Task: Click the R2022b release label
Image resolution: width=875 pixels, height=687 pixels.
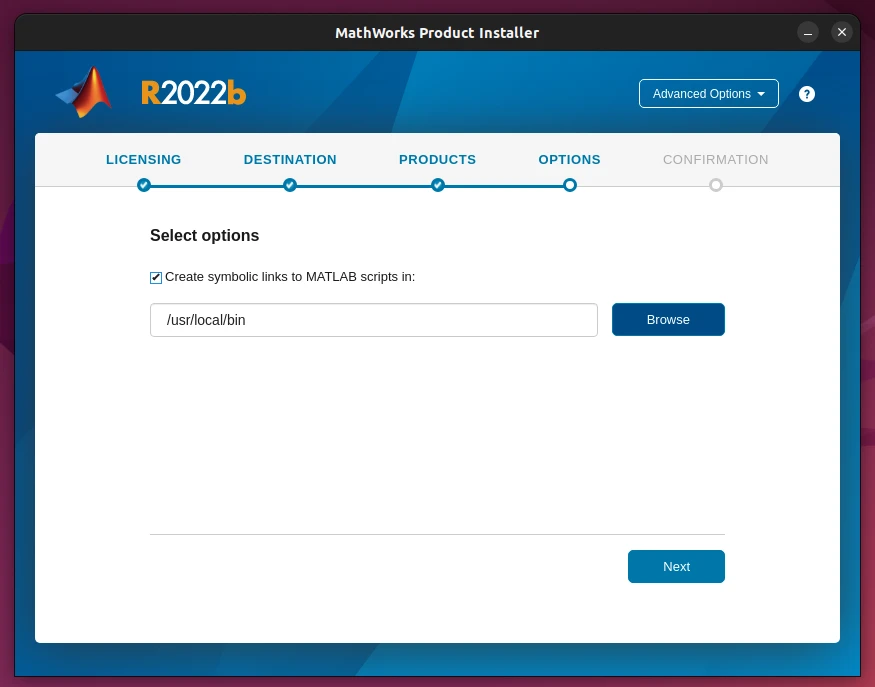Action: (x=194, y=93)
